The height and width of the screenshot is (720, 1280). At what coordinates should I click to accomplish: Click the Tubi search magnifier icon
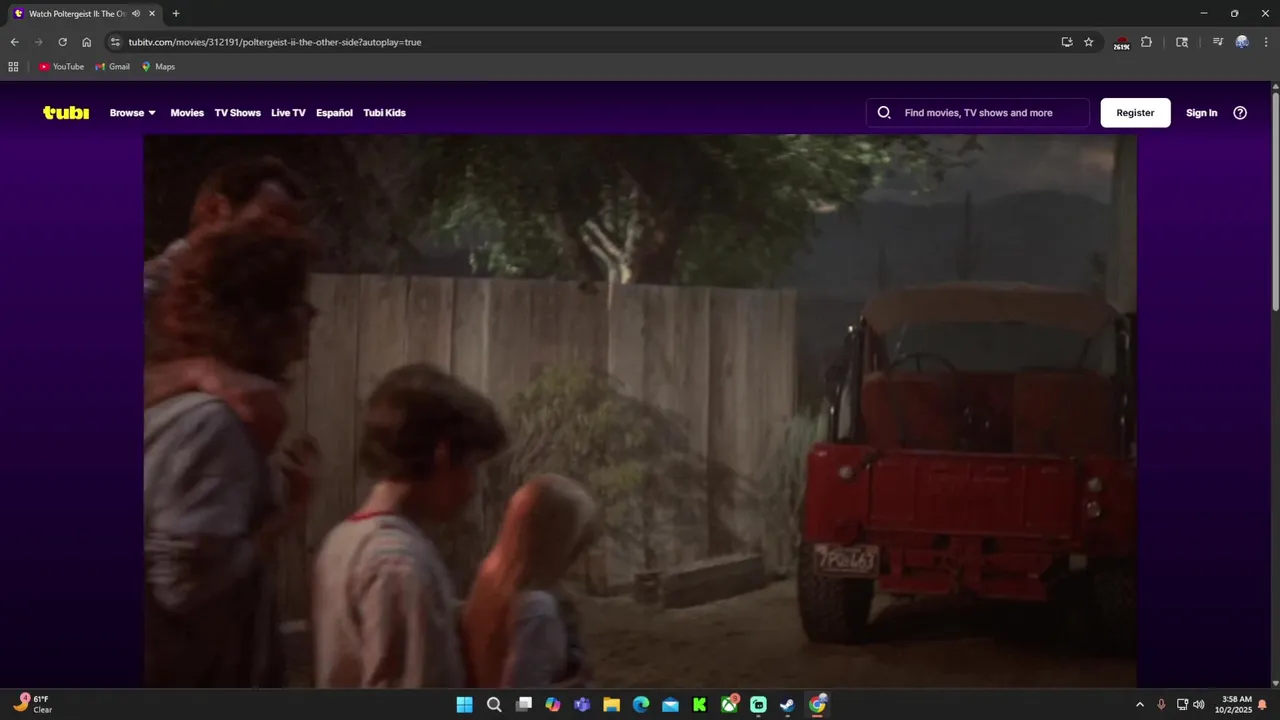(884, 113)
